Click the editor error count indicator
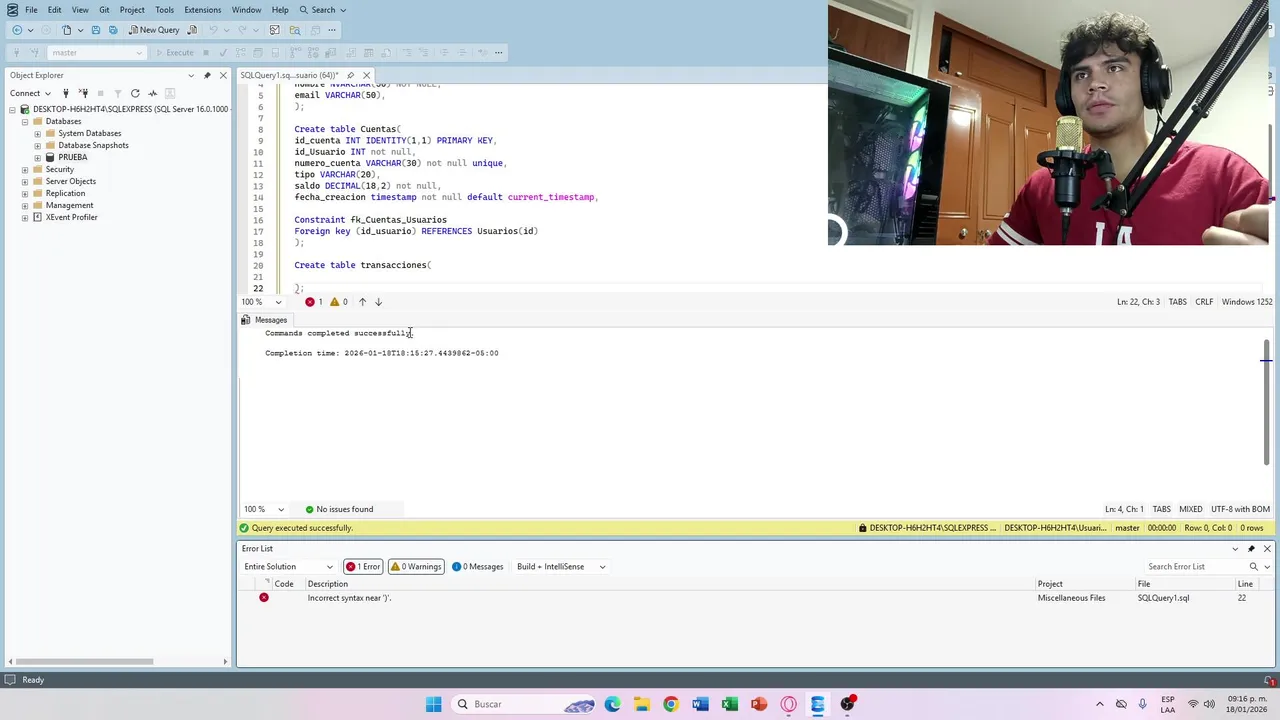 point(314,302)
